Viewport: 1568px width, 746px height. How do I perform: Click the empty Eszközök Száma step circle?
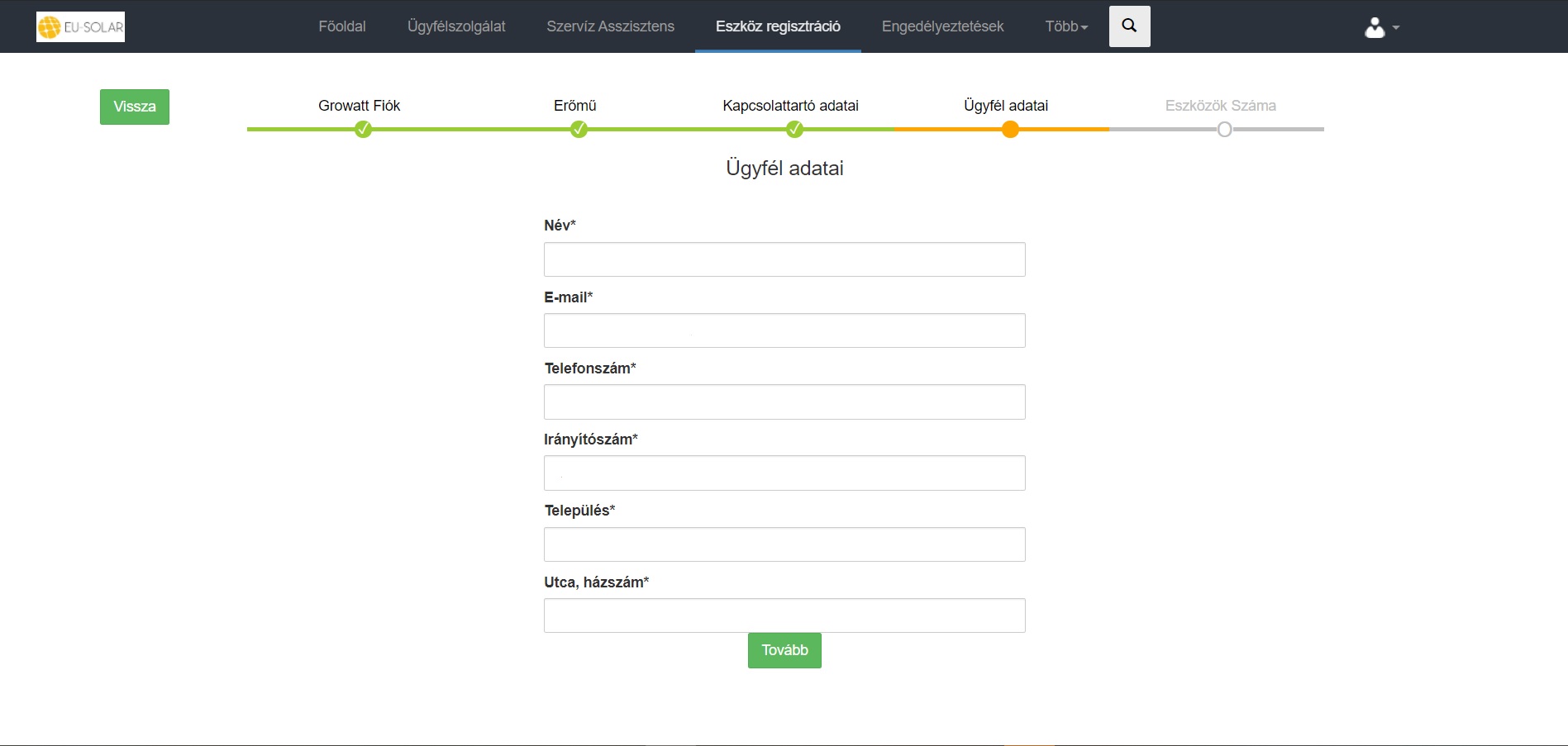point(1224,130)
